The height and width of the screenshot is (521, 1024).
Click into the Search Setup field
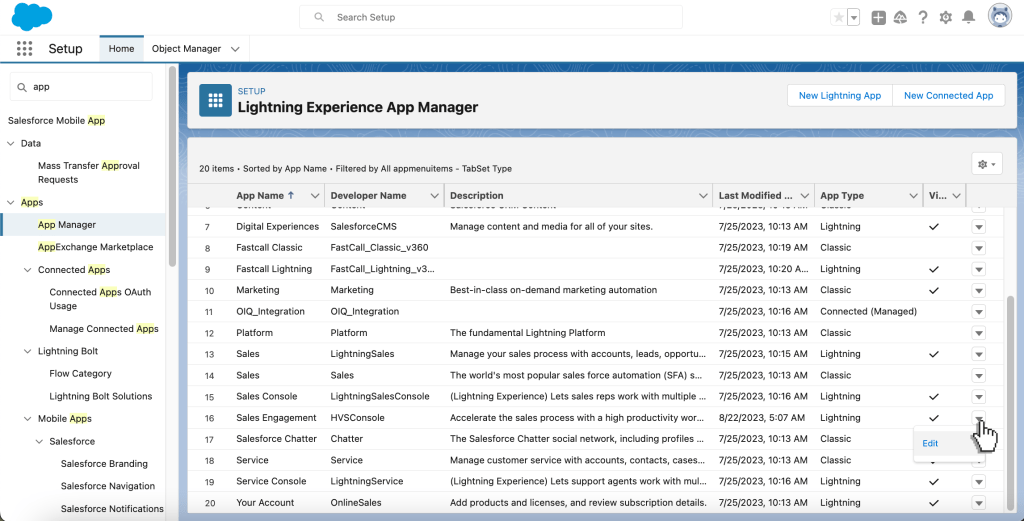point(490,17)
